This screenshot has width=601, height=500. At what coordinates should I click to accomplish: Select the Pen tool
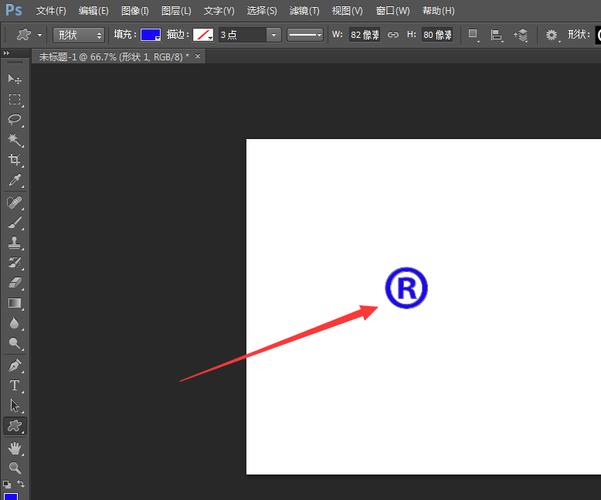(x=15, y=365)
